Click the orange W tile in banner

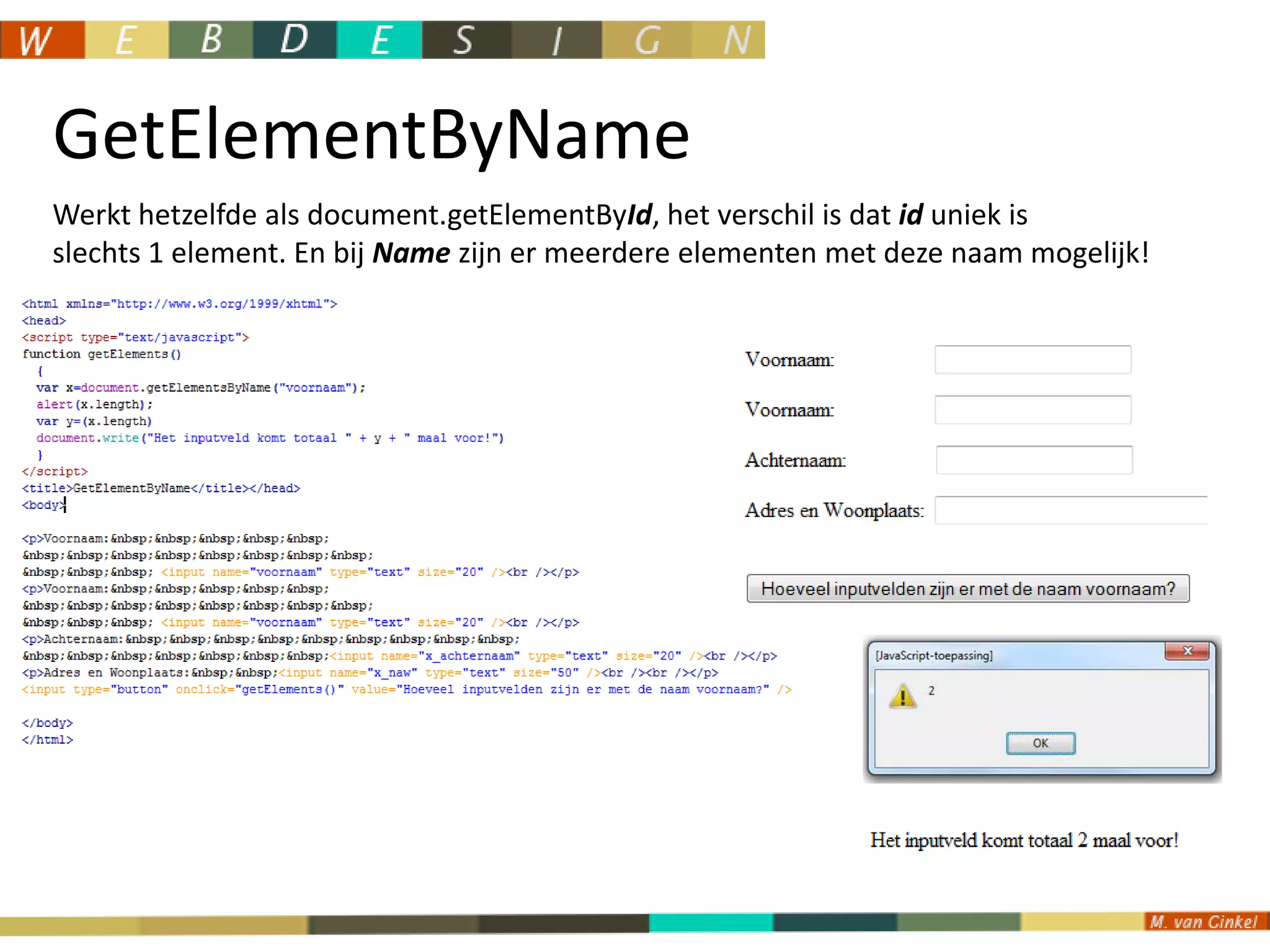42,40
